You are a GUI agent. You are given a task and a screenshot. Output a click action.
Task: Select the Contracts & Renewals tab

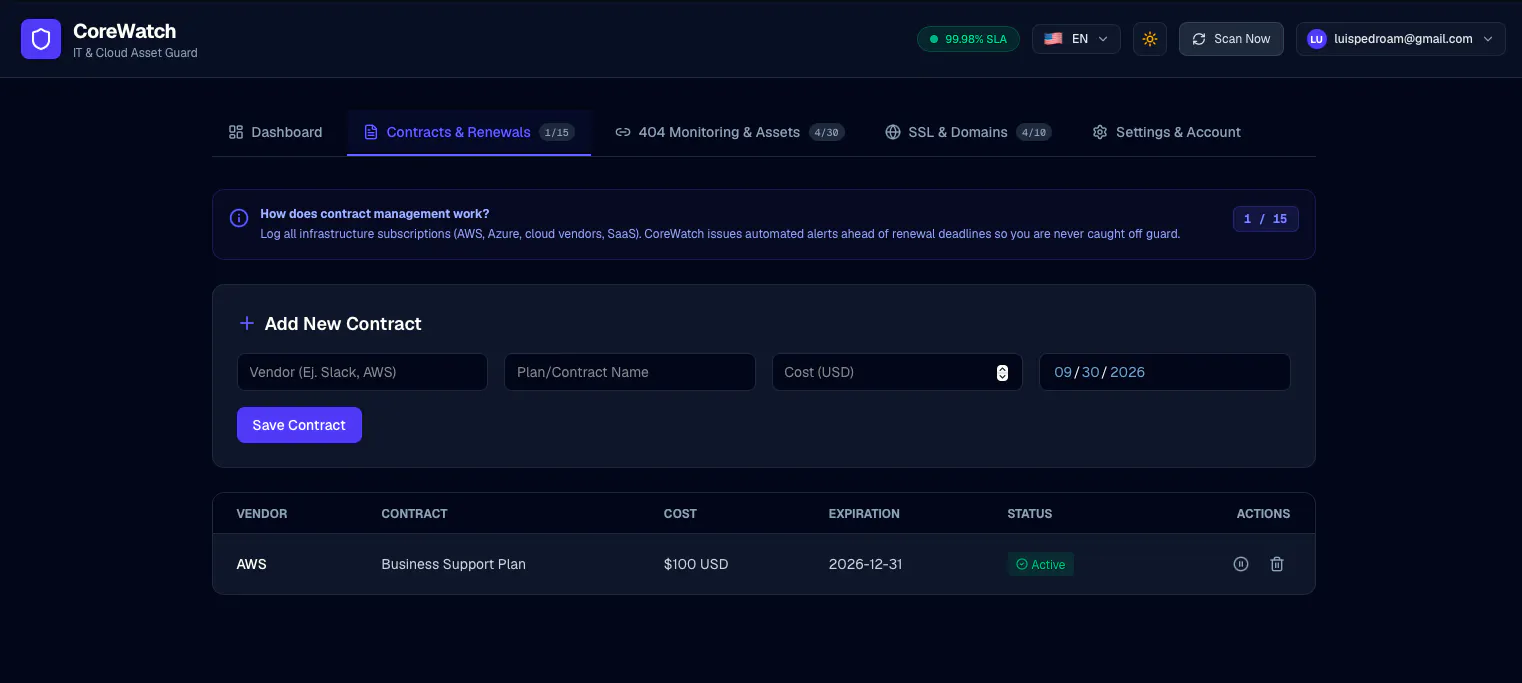click(469, 132)
